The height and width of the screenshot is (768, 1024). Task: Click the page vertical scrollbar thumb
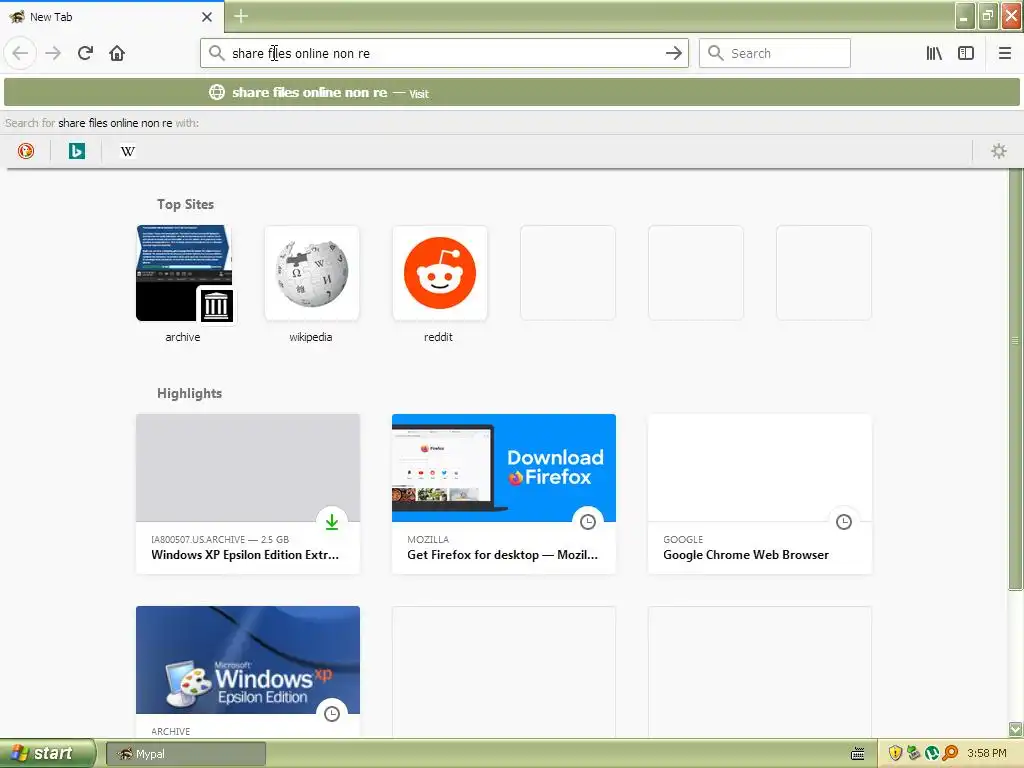pos(1015,379)
